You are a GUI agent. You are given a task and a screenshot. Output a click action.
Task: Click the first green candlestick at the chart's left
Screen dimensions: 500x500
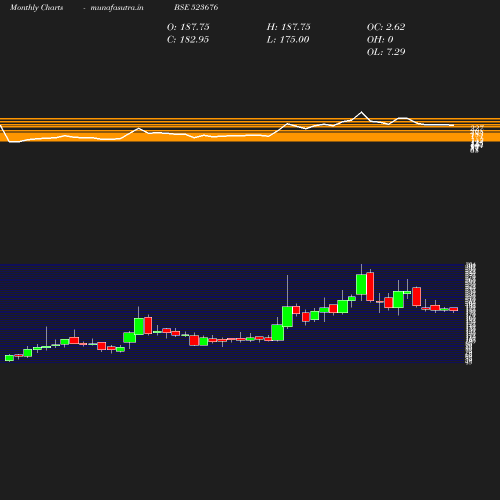(x=9, y=358)
